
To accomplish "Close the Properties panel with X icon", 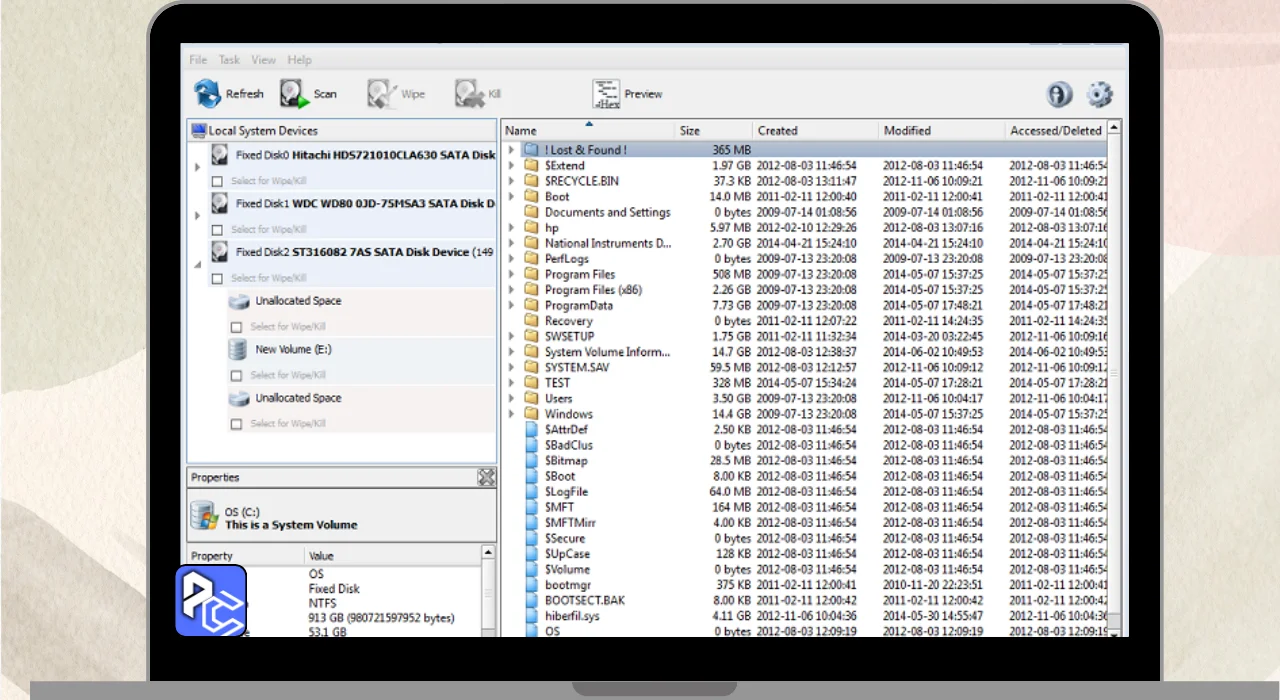I will [486, 478].
